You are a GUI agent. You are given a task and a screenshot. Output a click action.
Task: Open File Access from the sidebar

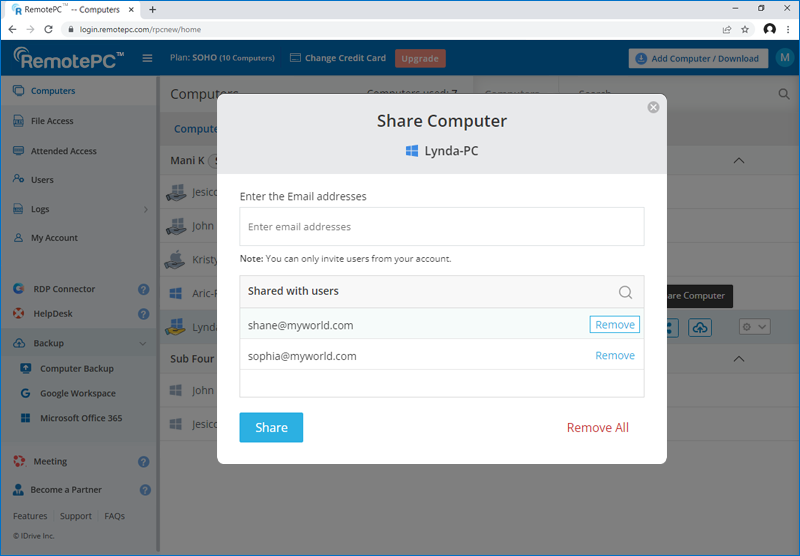(x=52, y=121)
